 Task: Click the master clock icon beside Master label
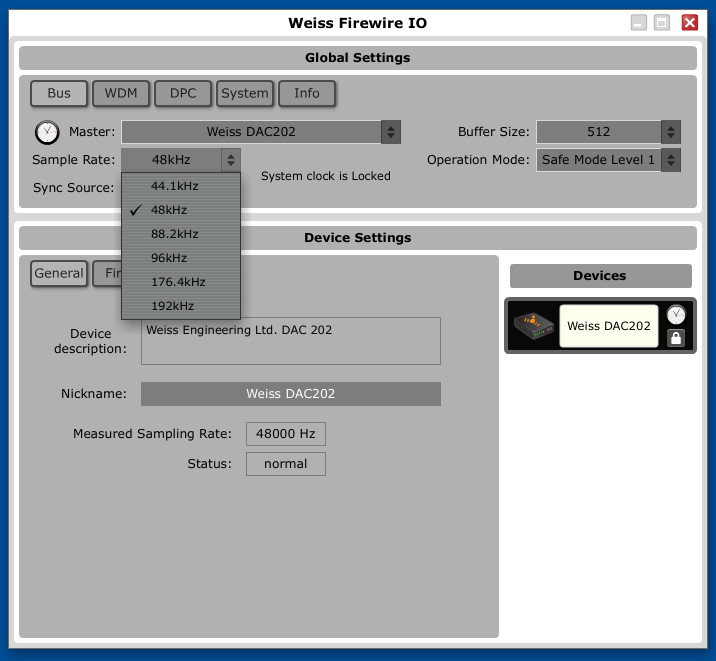(47, 132)
